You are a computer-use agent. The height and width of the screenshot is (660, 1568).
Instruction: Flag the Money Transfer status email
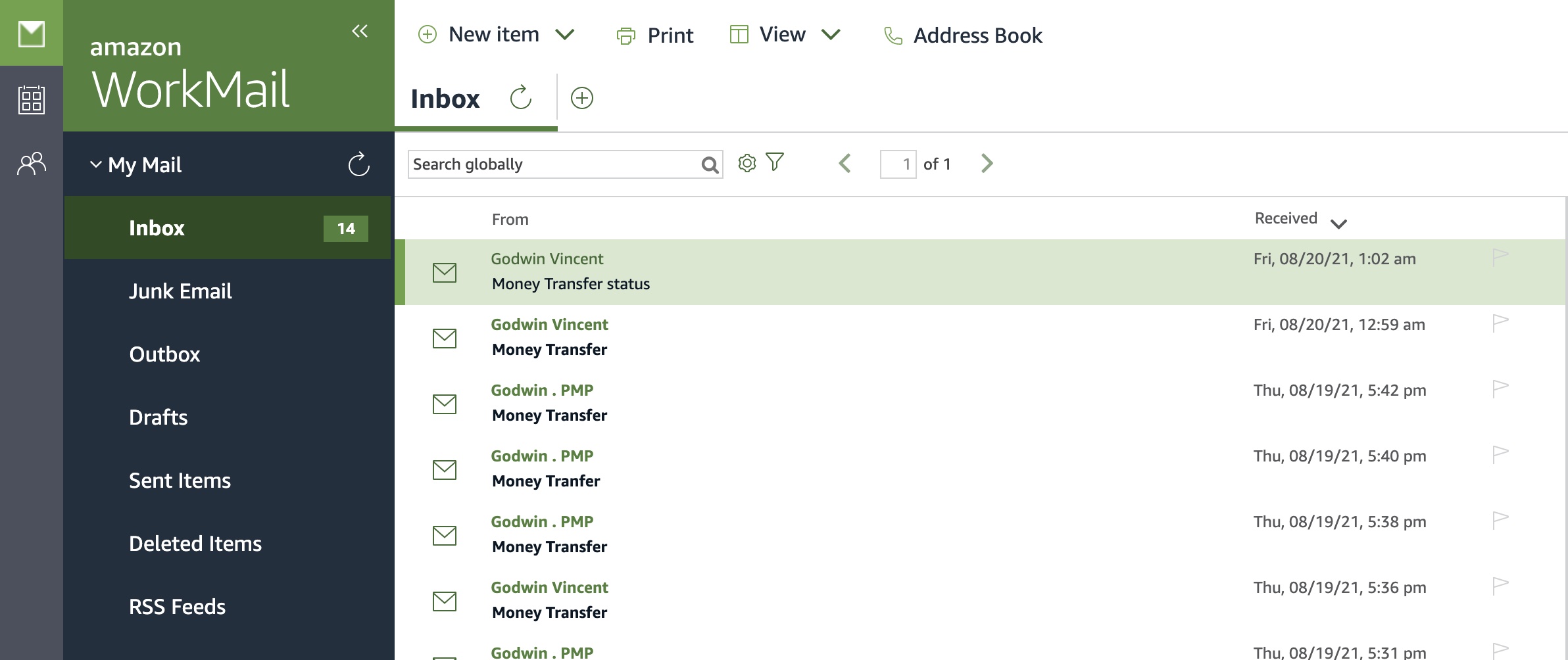pyautogui.click(x=1500, y=257)
